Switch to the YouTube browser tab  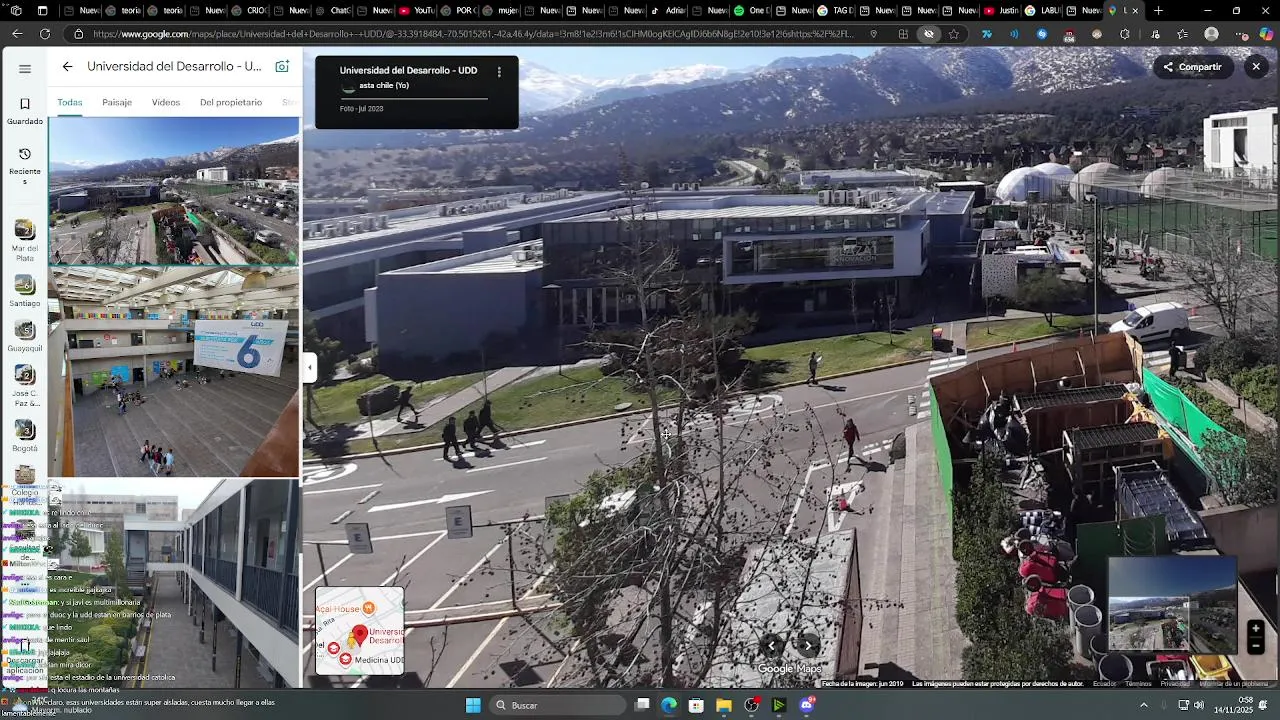[x=416, y=11]
